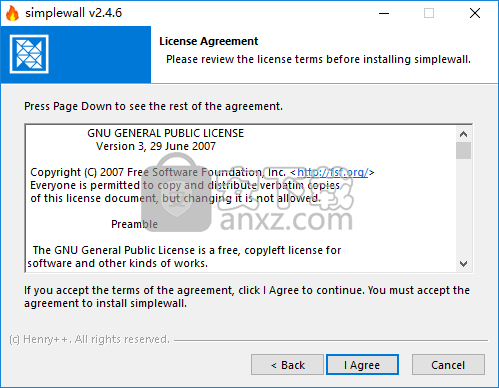Click the empty scrollbar track below the thumb

pyautogui.click(x=463, y=207)
